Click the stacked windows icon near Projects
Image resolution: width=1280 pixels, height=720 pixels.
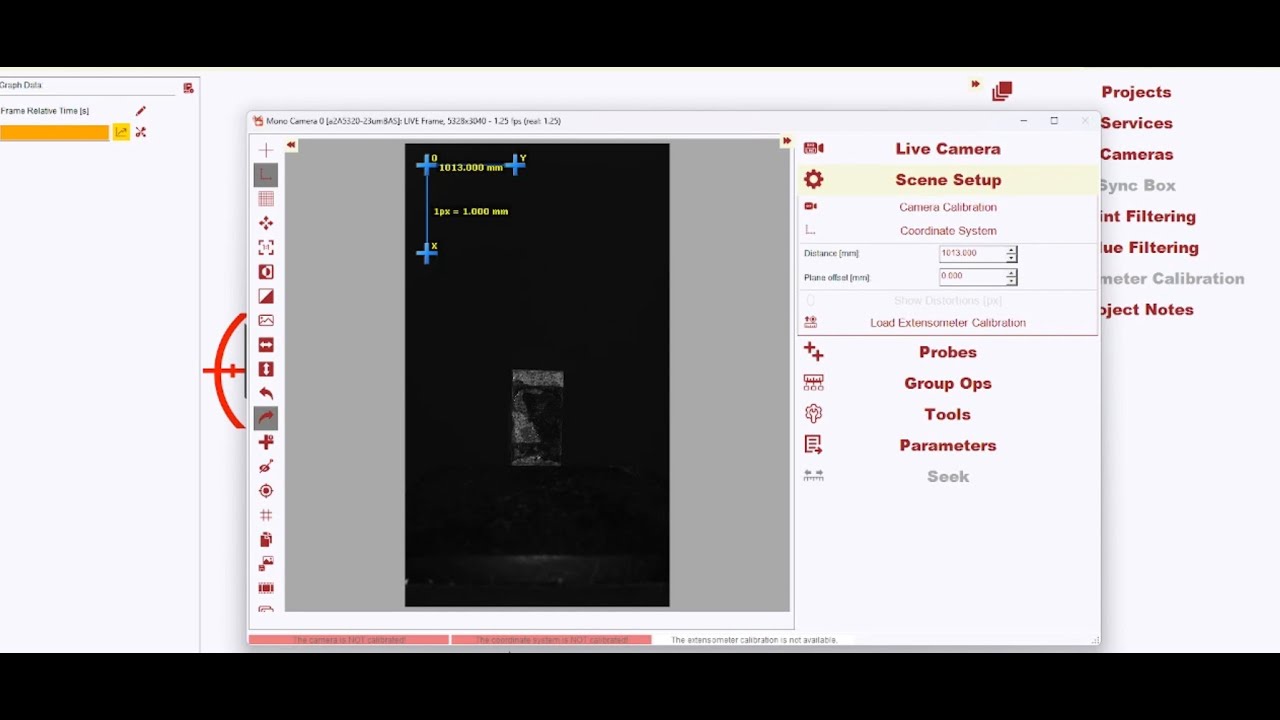coord(1002,91)
